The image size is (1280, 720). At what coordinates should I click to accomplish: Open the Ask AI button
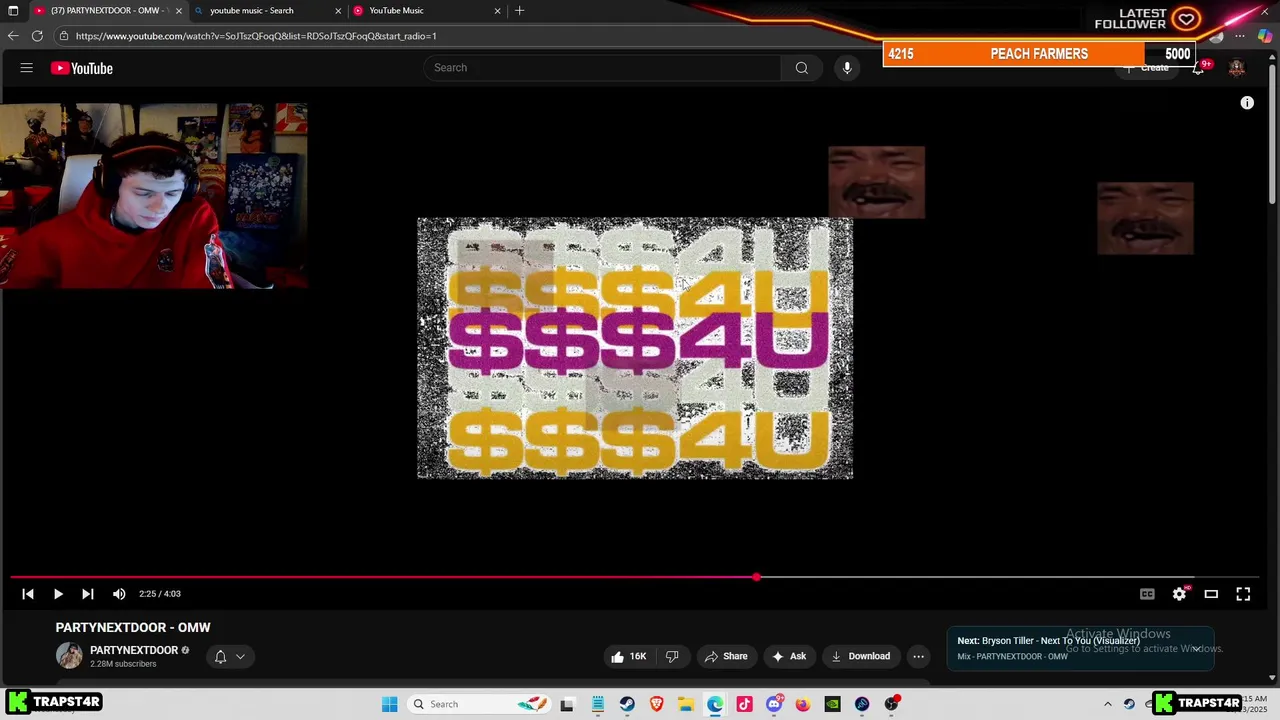(x=789, y=656)
